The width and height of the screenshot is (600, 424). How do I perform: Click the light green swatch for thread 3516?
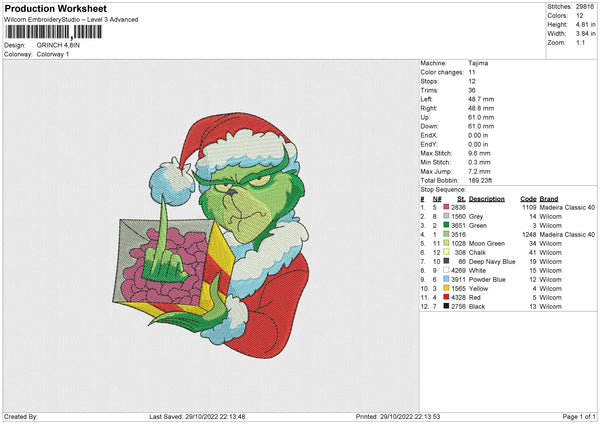tap(446, 234)
